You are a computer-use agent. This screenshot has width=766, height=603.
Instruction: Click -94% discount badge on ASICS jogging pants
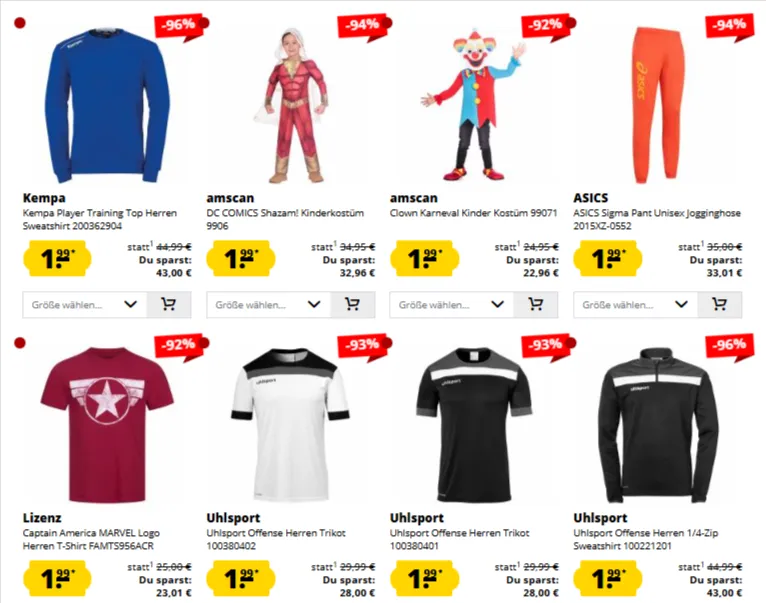coord(730,26)
